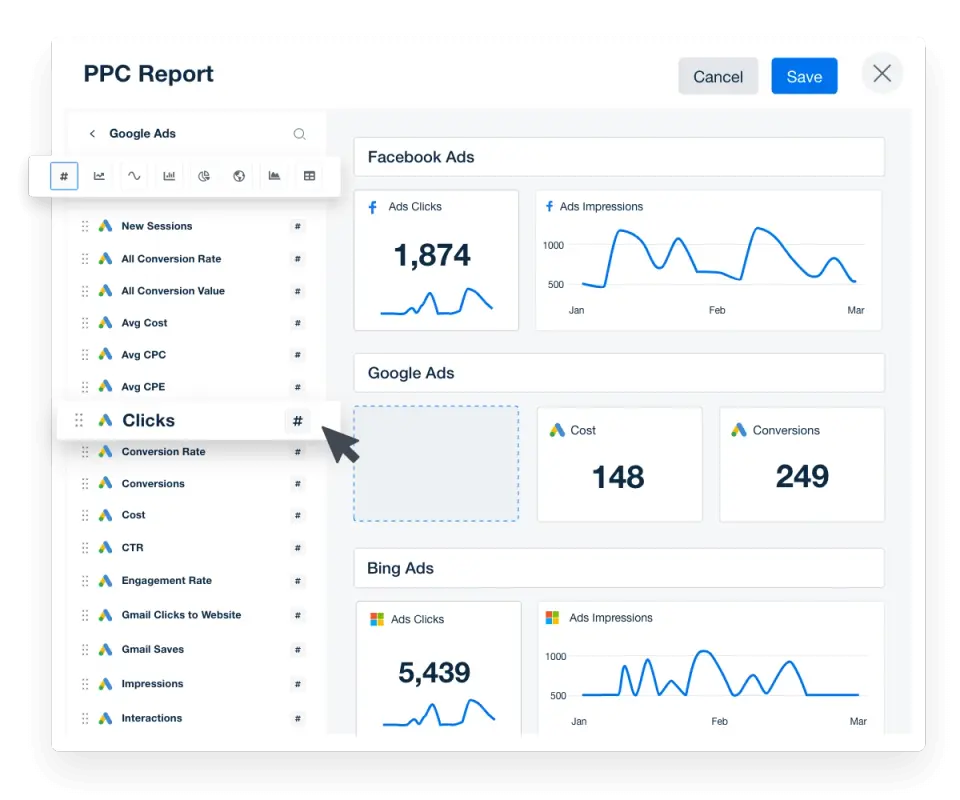The height and width of the screenshot is (800, 960).
Task: Click the Google Ads logo on Conversions widget
Action: tap(739, 430)
